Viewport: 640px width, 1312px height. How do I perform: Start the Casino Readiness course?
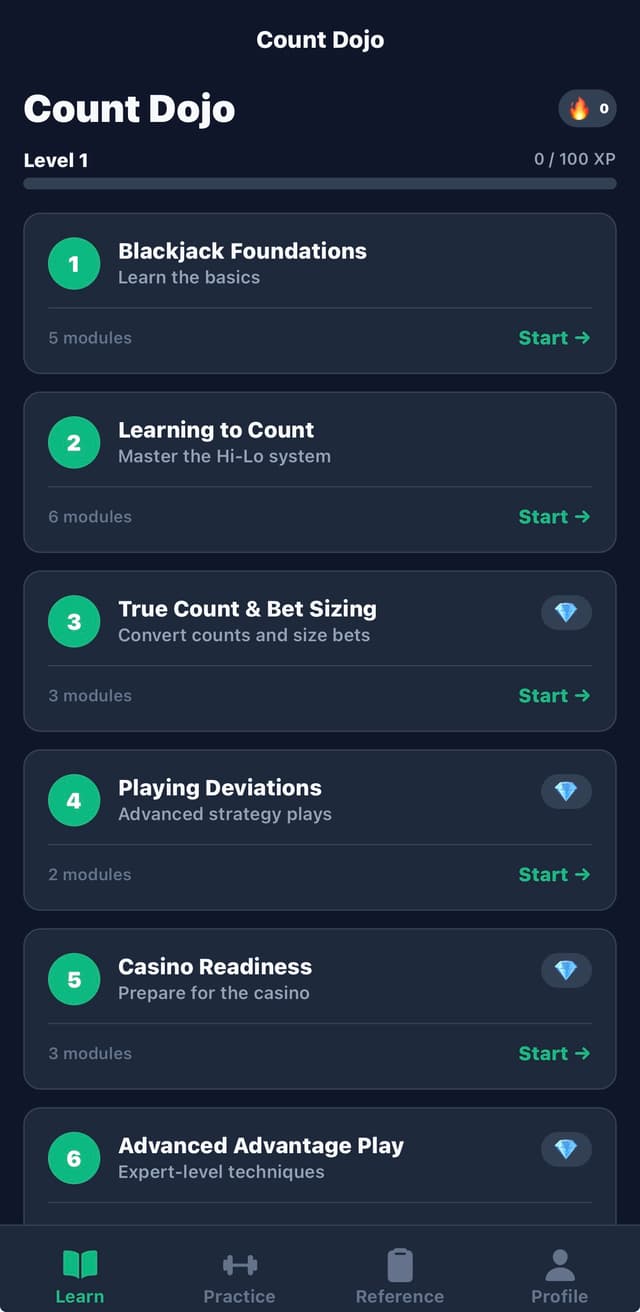(x=554, y=1054)
